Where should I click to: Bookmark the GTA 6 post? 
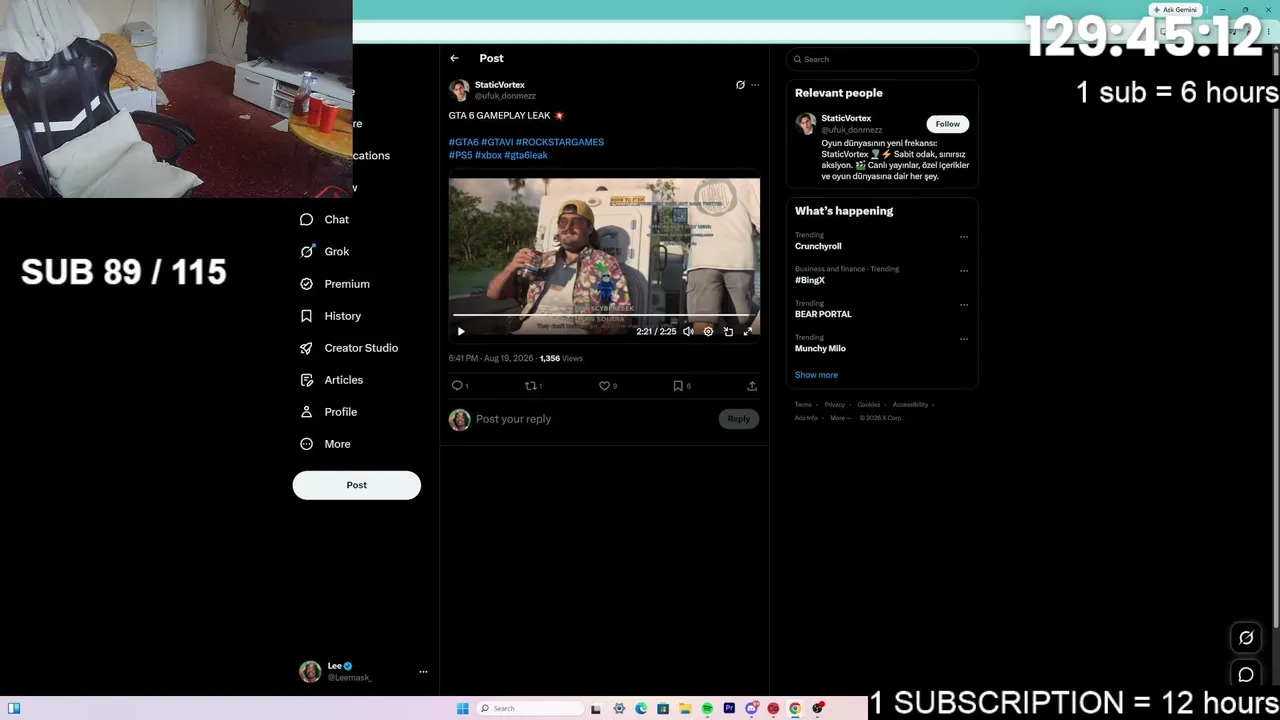[678, 386]
